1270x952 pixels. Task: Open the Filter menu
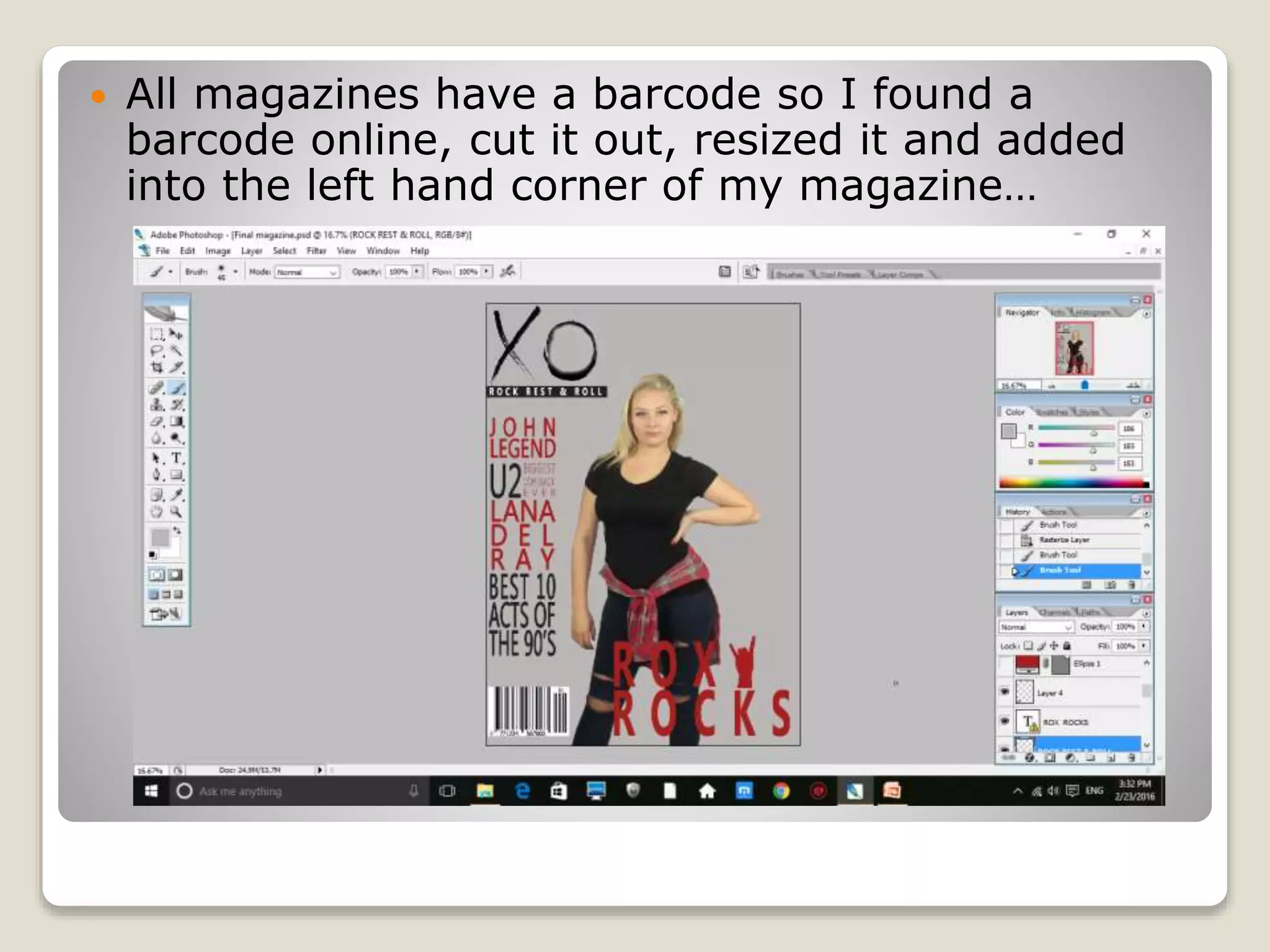tap(316, 251)
